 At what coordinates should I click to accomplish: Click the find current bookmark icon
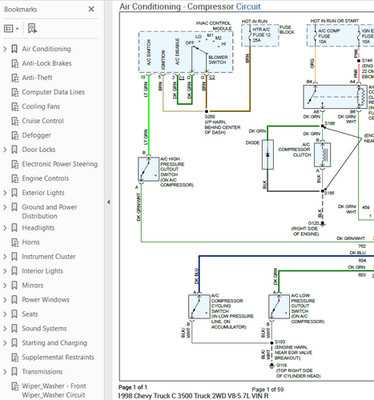[32, 28]
